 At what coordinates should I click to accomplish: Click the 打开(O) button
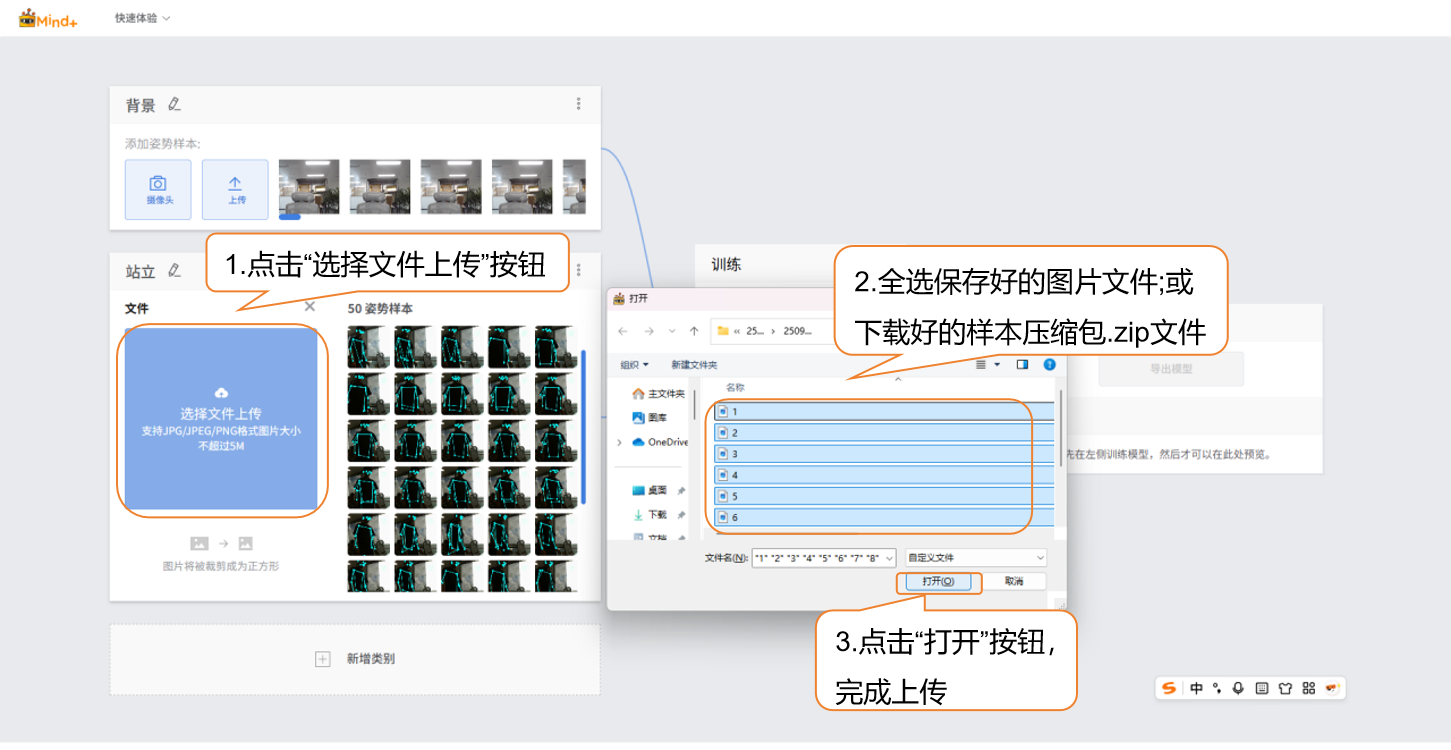point(938,581)
